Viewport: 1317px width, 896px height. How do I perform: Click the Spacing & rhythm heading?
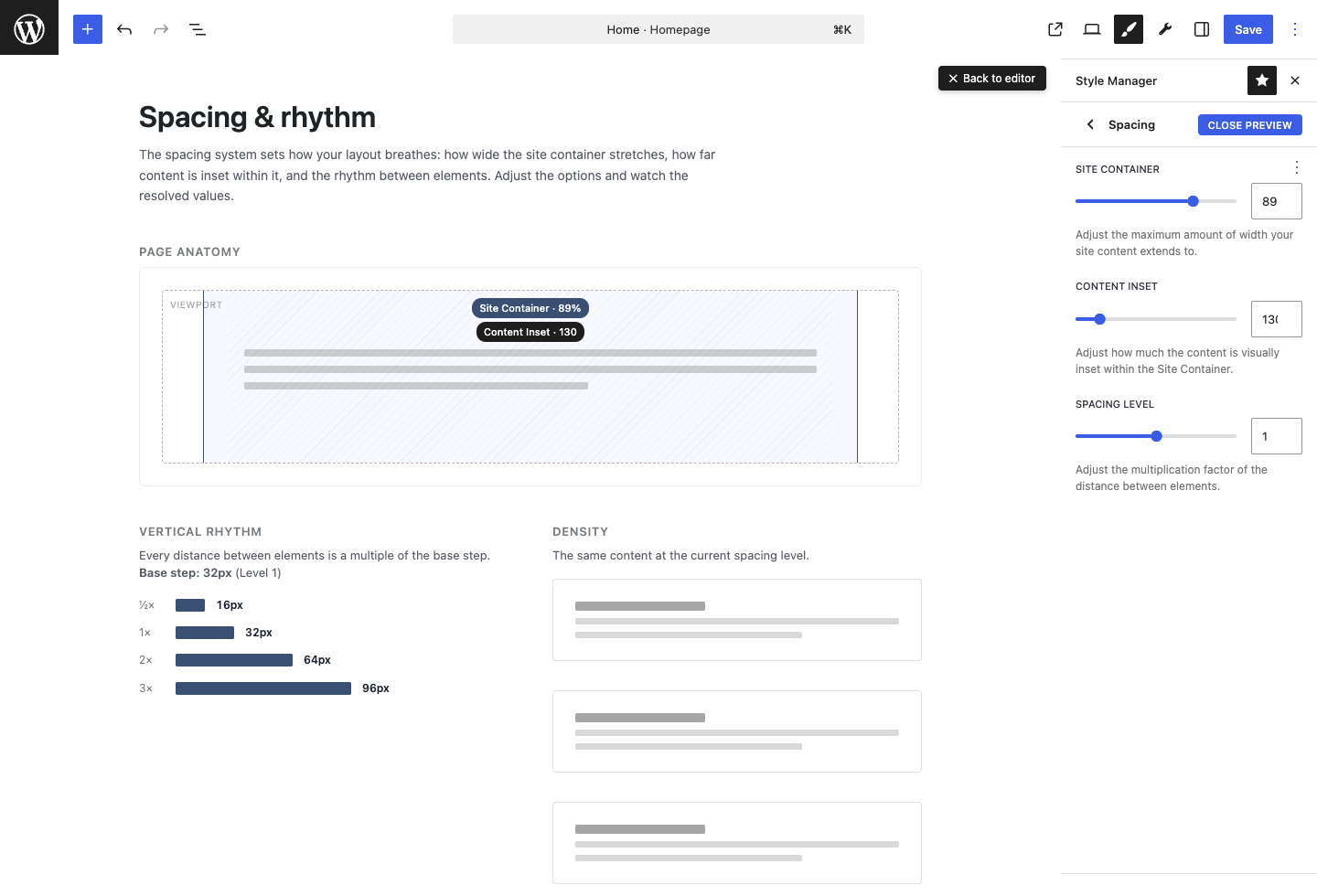pyautogui.click(x=257, y=117)
